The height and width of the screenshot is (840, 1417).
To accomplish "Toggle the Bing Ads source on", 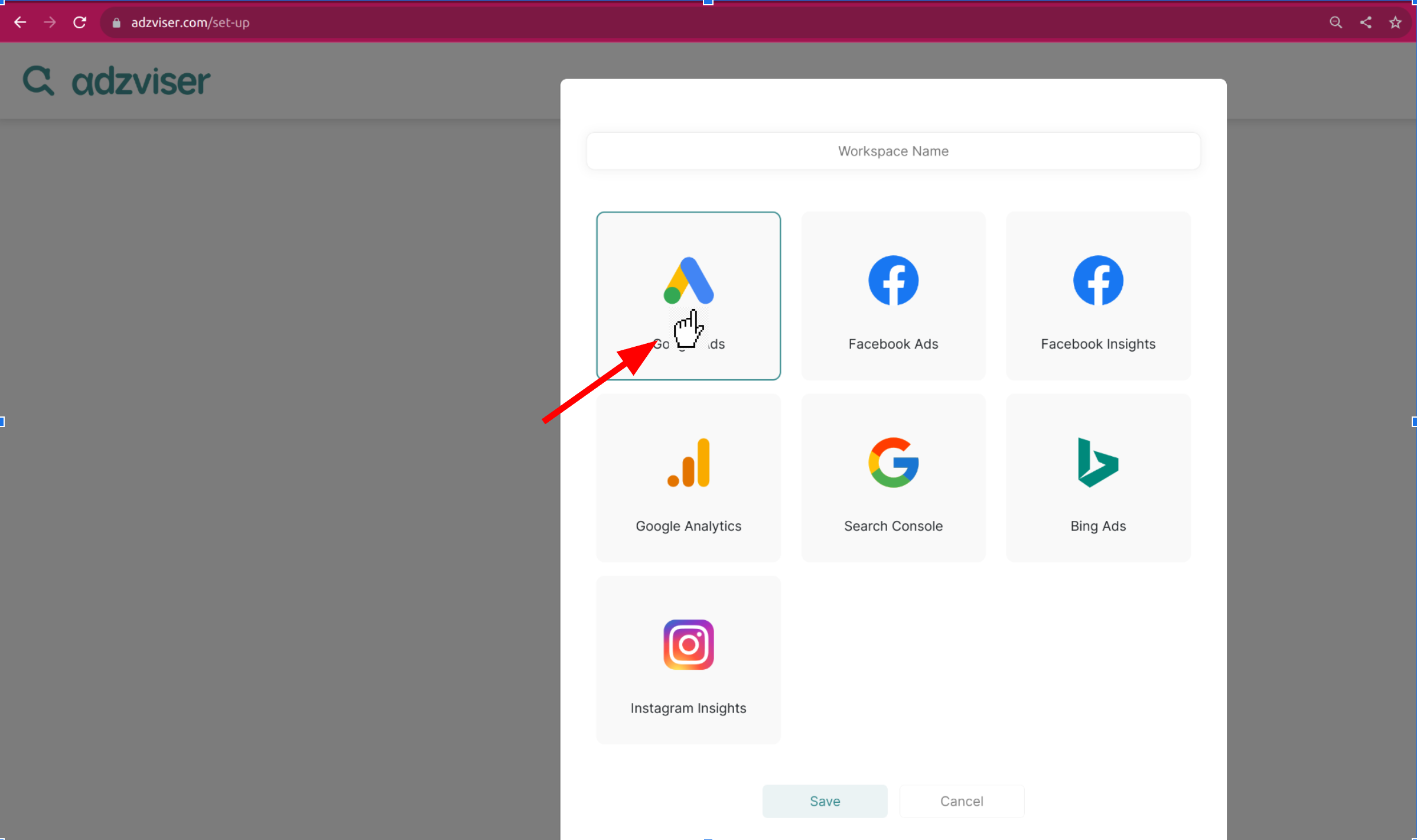I will (x=1097, y=477).
